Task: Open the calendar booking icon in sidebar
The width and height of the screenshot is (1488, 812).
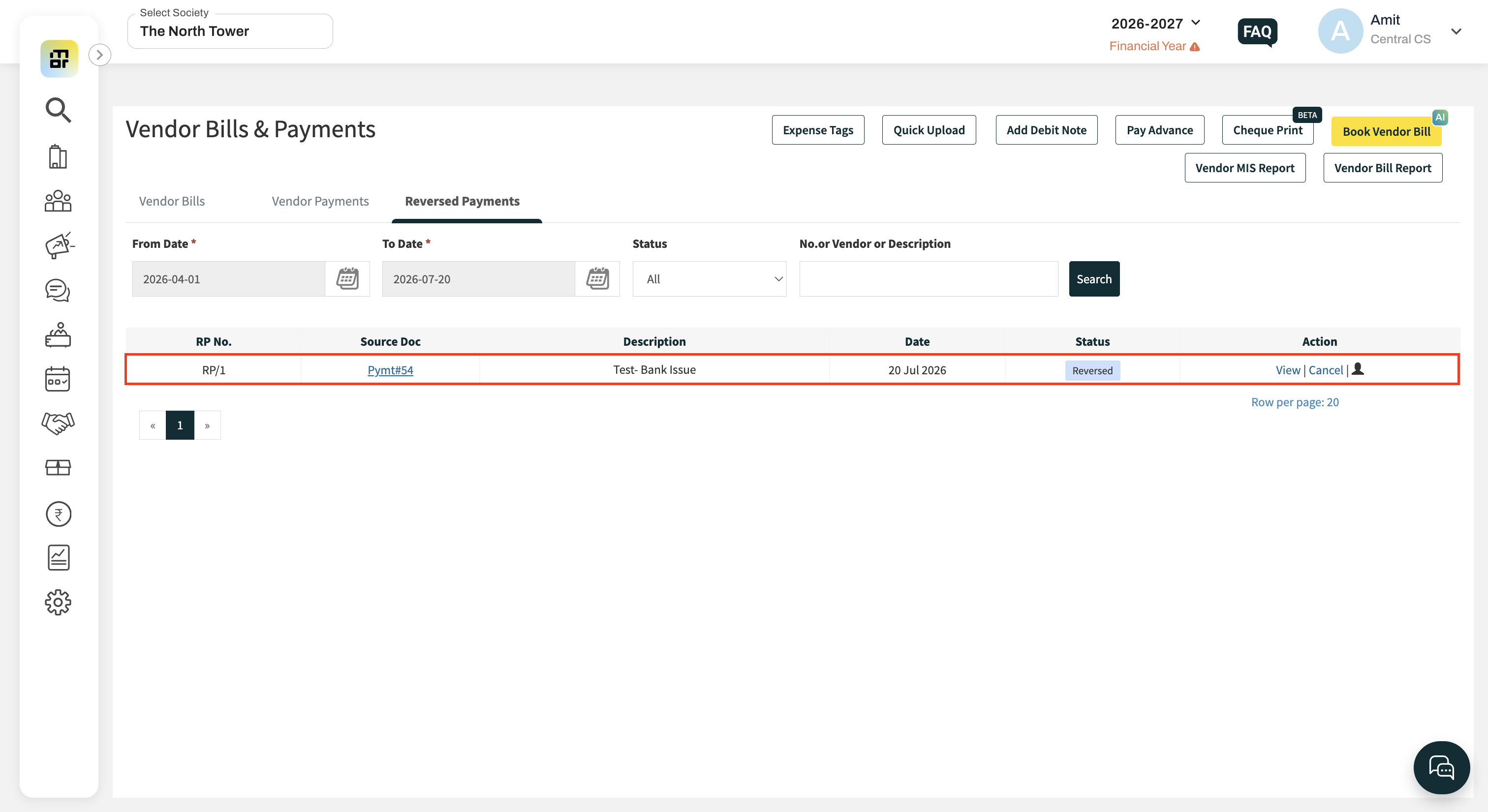Action: pos(58,379)
